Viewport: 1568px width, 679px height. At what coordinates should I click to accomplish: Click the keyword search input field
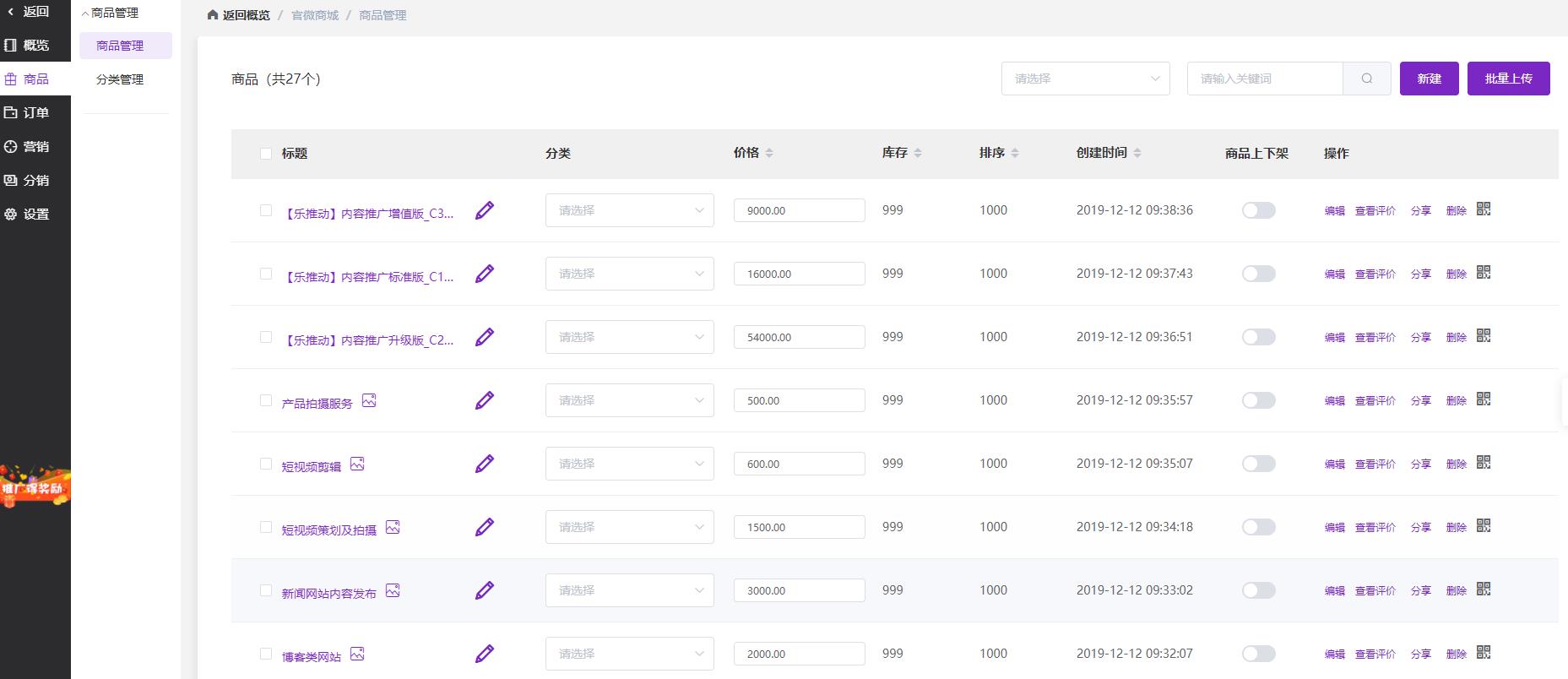tap(1264, 79)
